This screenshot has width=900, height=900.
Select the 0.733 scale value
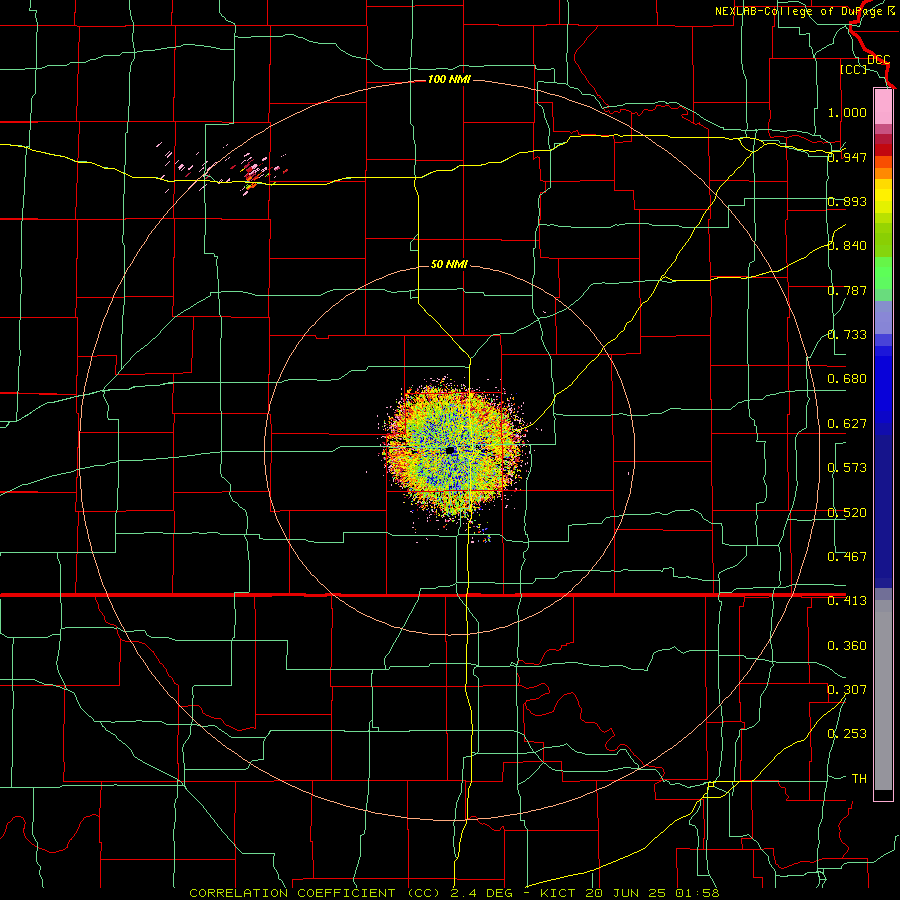847,335
